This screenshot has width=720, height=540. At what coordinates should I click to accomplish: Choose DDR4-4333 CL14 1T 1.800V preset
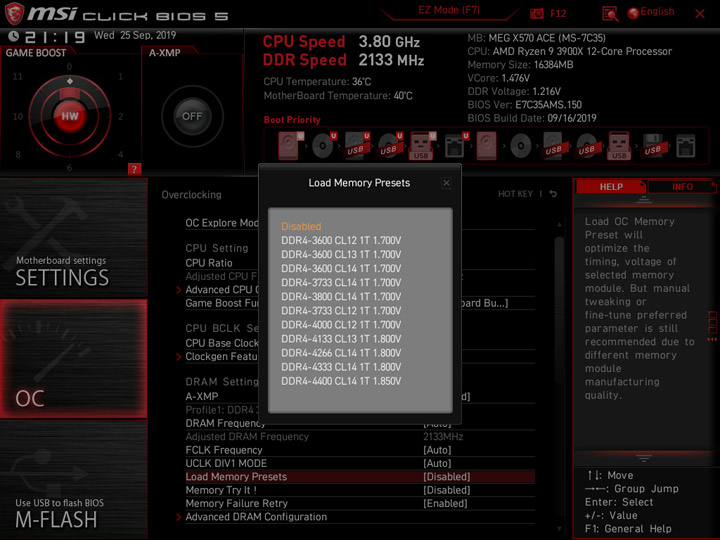coord(341,367)
